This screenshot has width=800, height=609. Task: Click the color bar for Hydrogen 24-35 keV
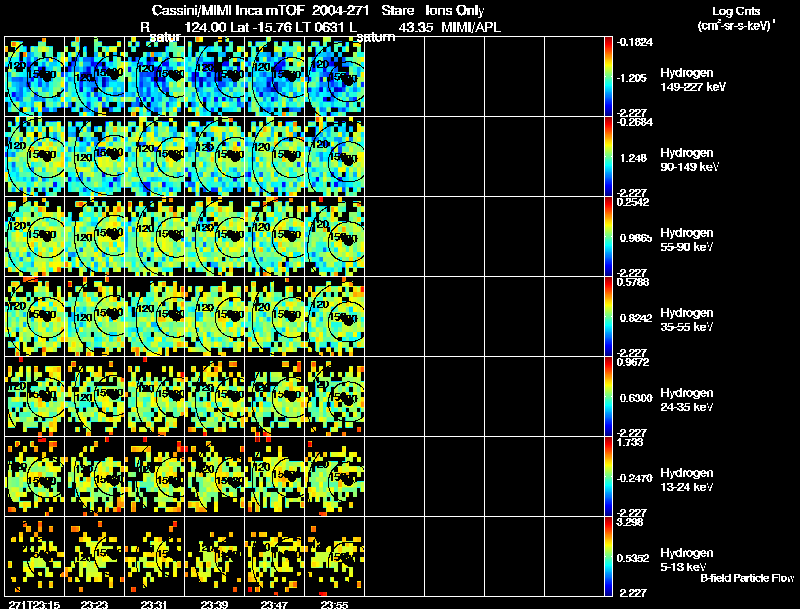pos(608,397)
